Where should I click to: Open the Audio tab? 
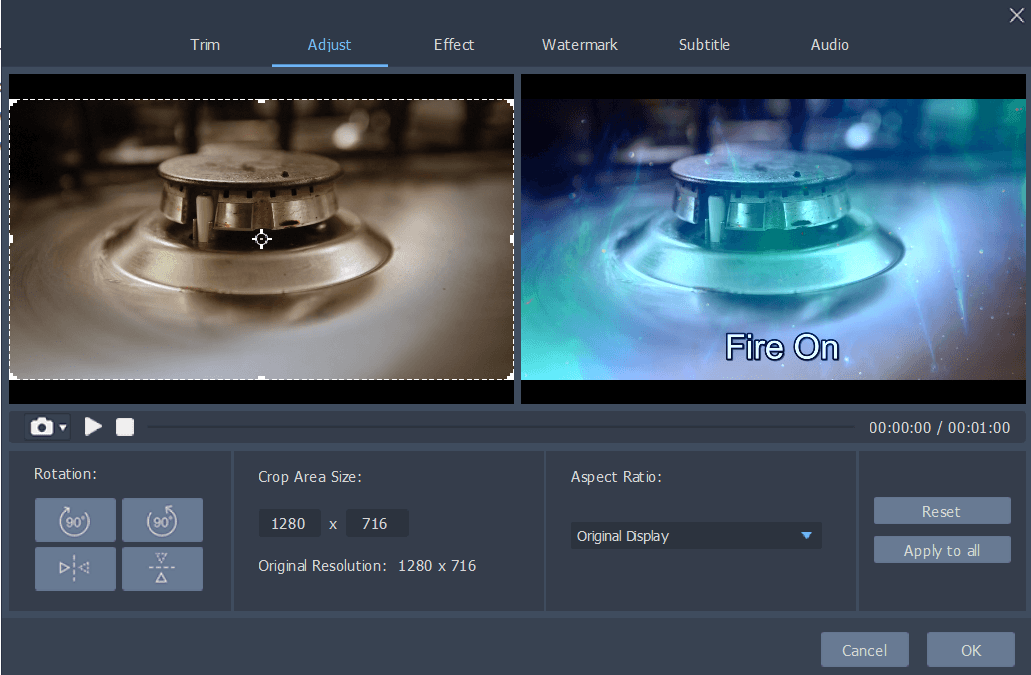click(830, 45)
